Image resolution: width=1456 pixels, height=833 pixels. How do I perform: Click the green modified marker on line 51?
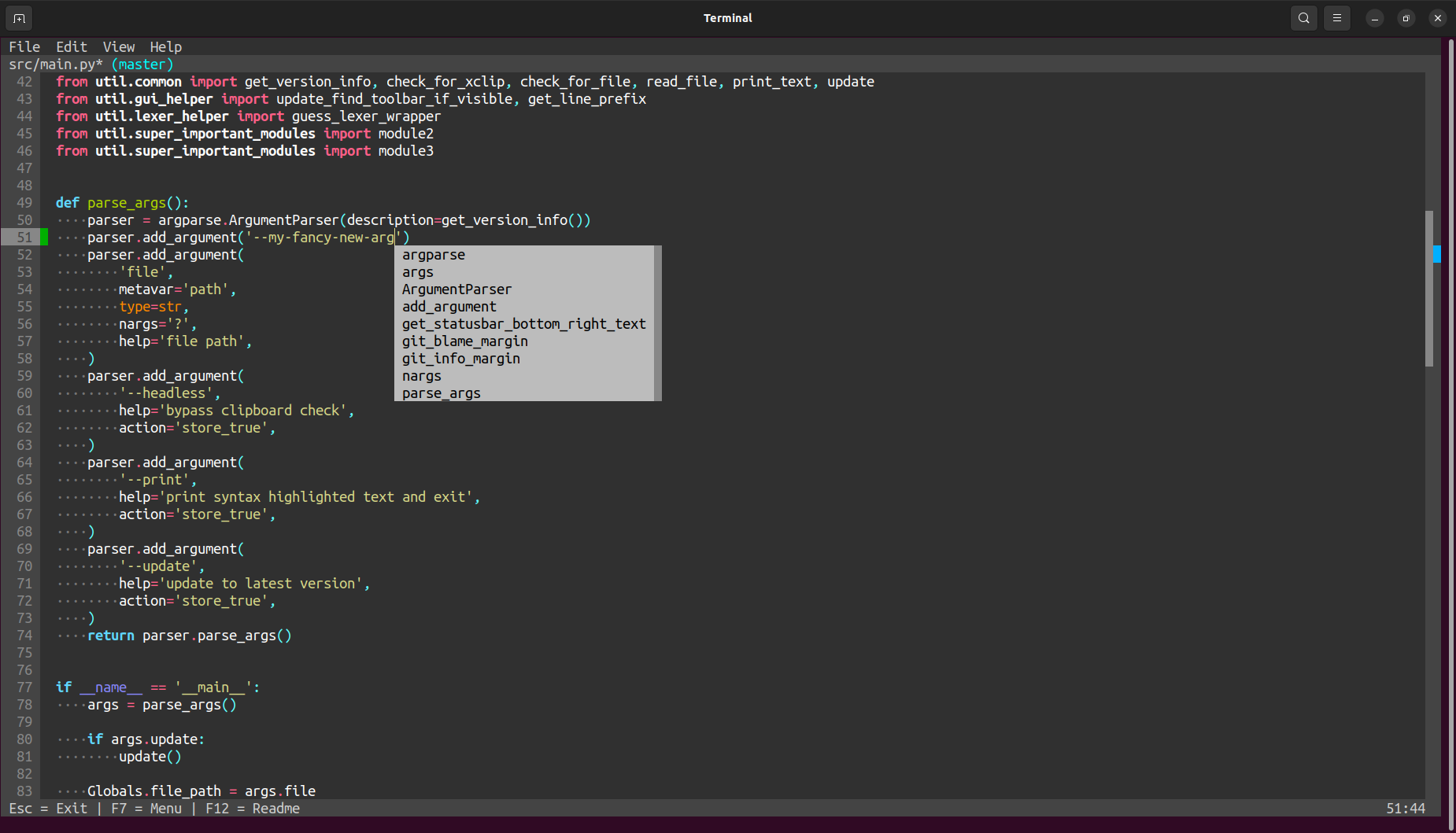pyautogui.click(x=45, y=238)
